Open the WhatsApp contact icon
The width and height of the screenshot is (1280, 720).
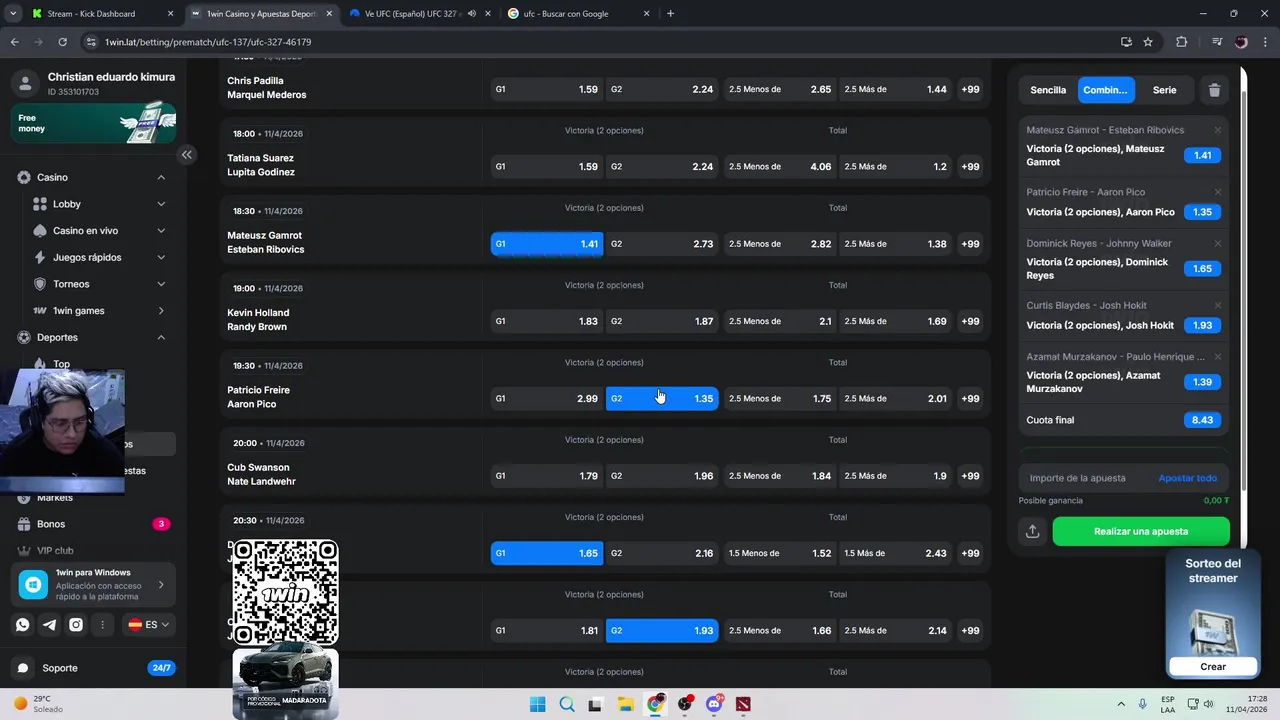(x=22, y=625)
